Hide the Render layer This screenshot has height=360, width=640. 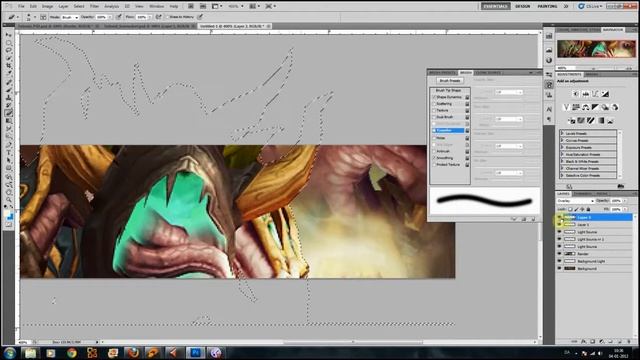[x=560, y=254]
